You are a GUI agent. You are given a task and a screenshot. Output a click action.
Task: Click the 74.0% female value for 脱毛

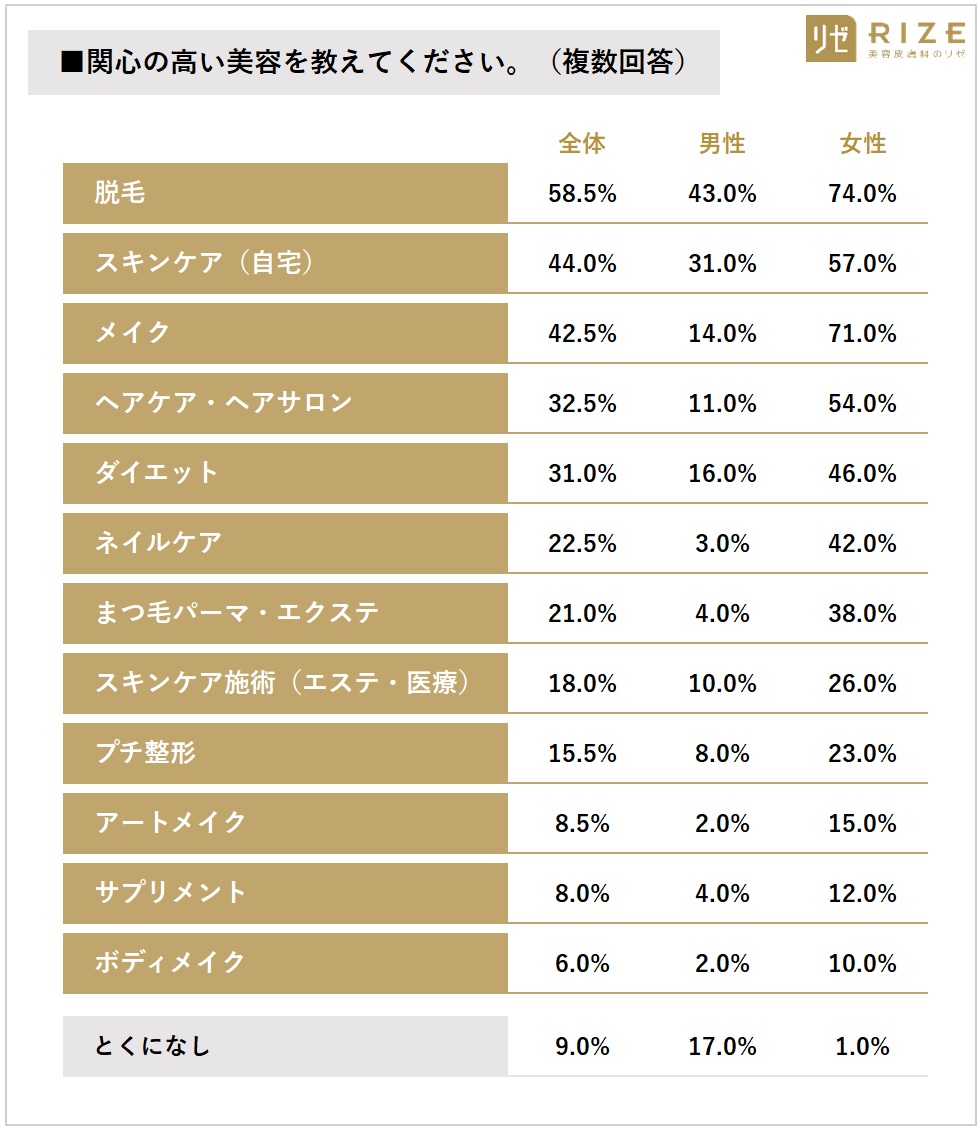pos(862,194)
